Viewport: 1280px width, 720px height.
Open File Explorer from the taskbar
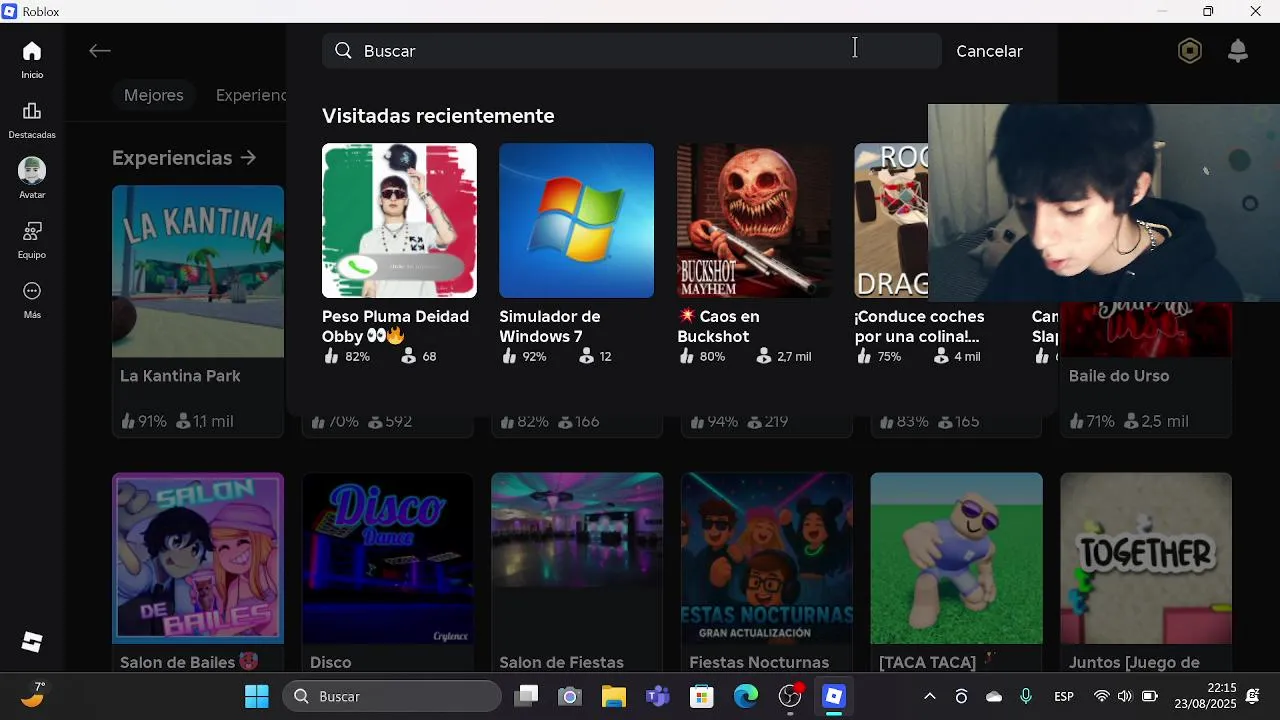tap(614, 696)
